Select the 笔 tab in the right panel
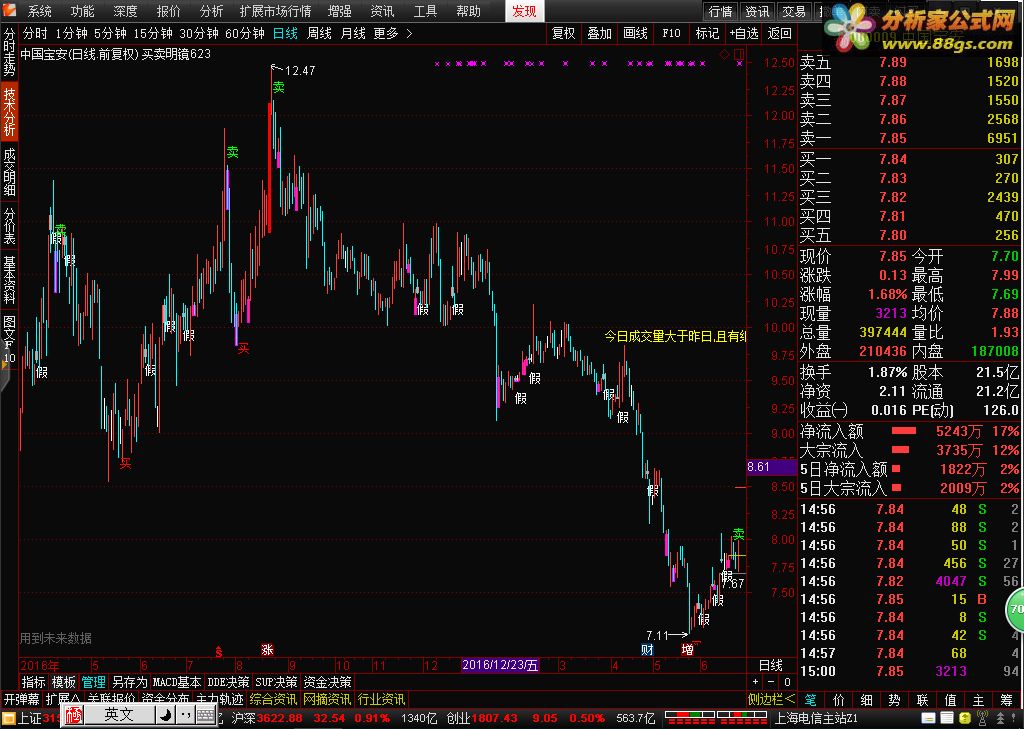This screenshot has width=1024, height=729. pos(810,700)
